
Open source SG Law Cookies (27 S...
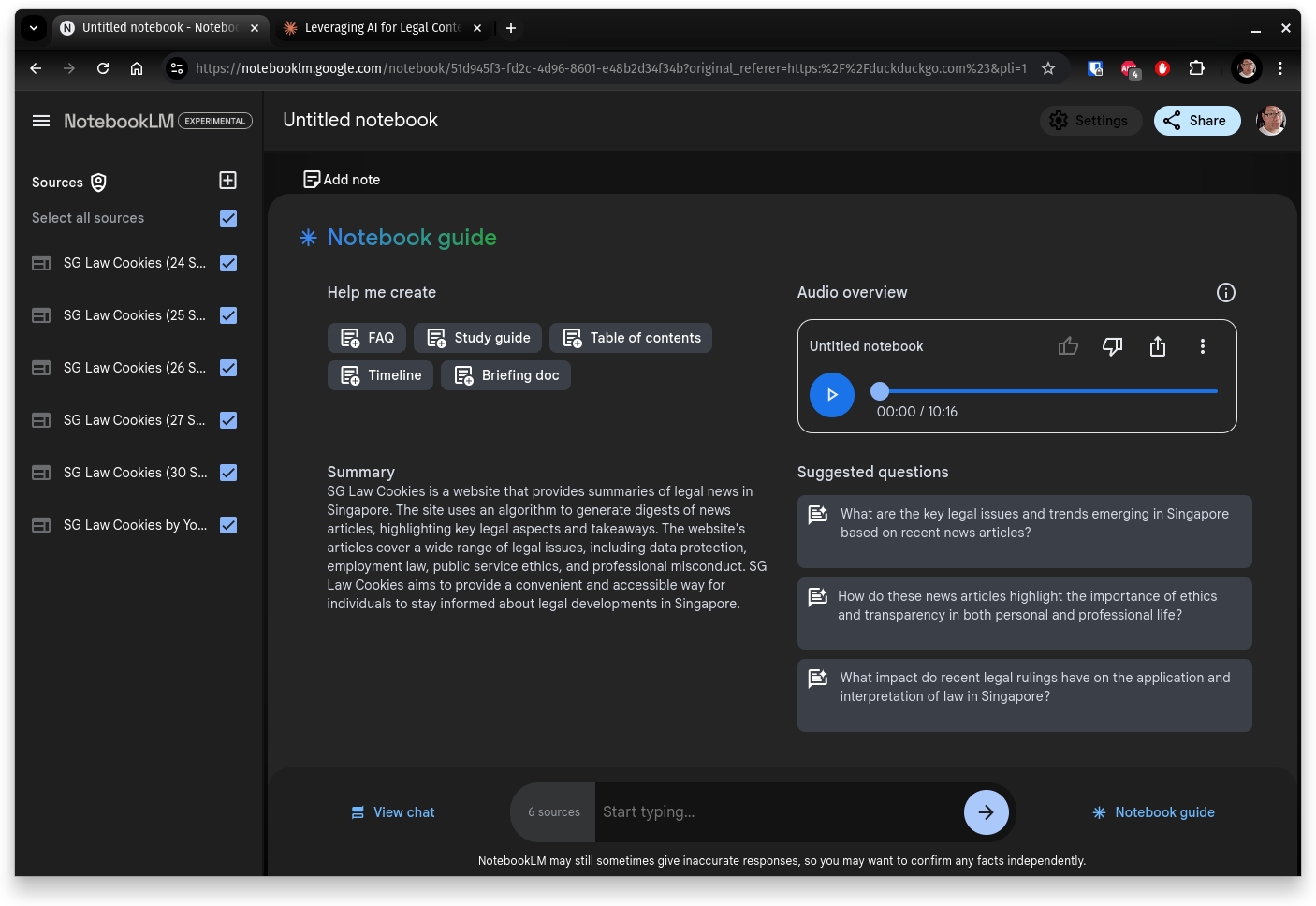click(x=135, y=420)
